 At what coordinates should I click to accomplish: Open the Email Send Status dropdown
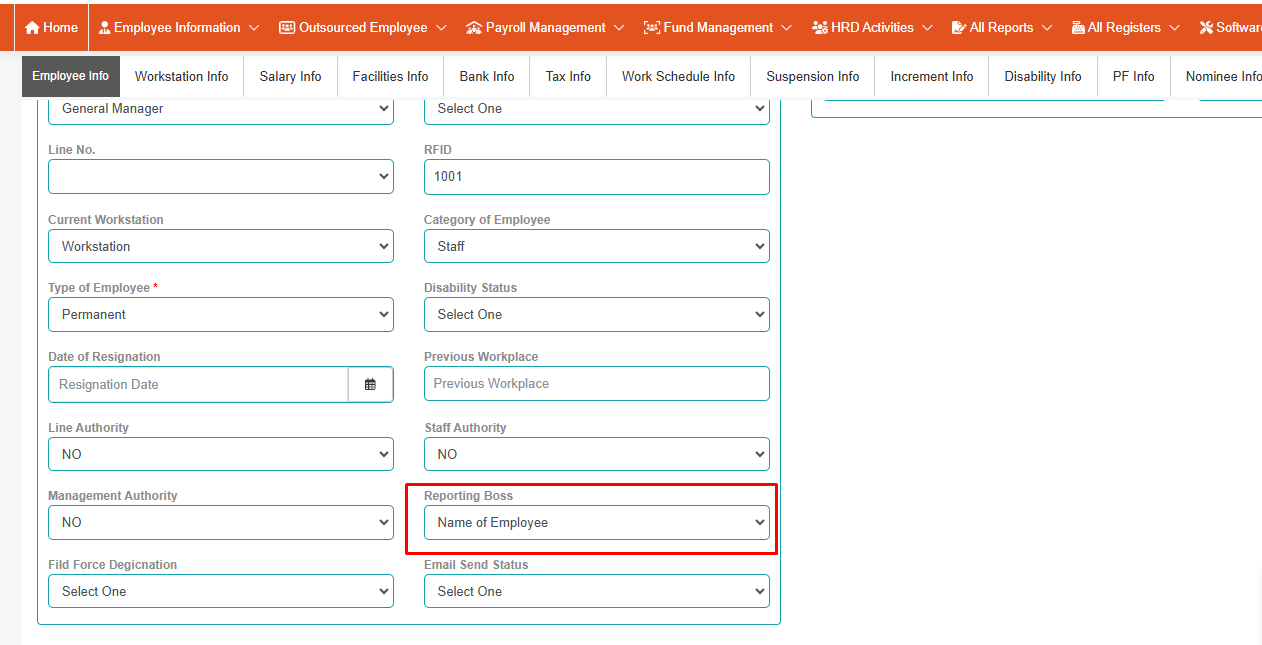click(x=596, y=591)
